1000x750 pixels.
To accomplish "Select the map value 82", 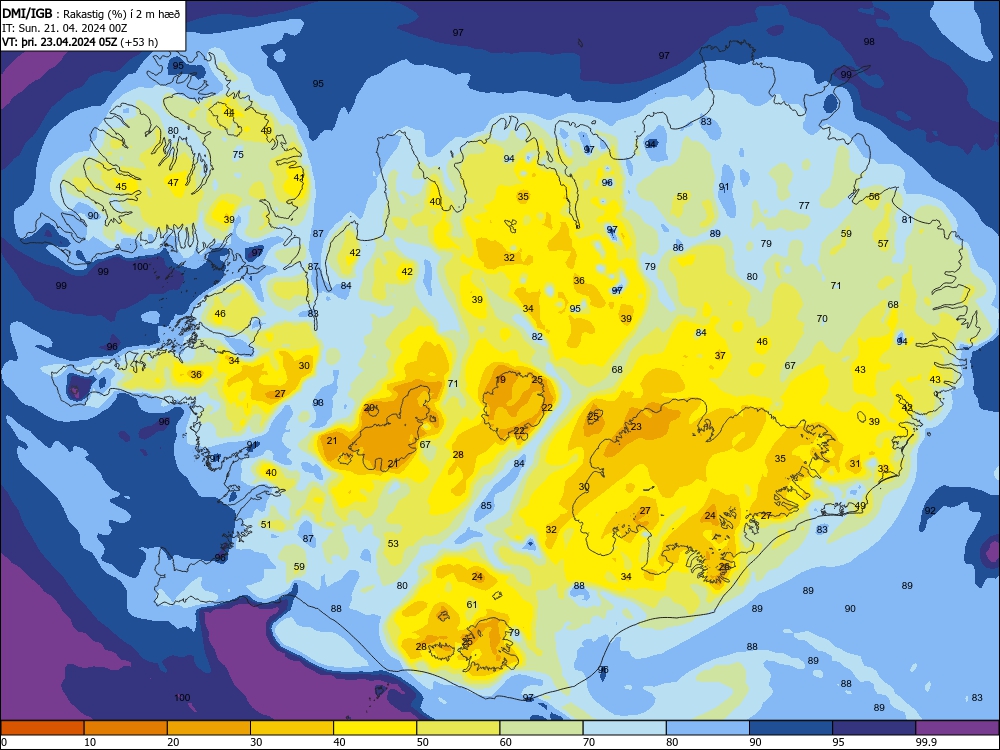I will (x=537, y=336).
